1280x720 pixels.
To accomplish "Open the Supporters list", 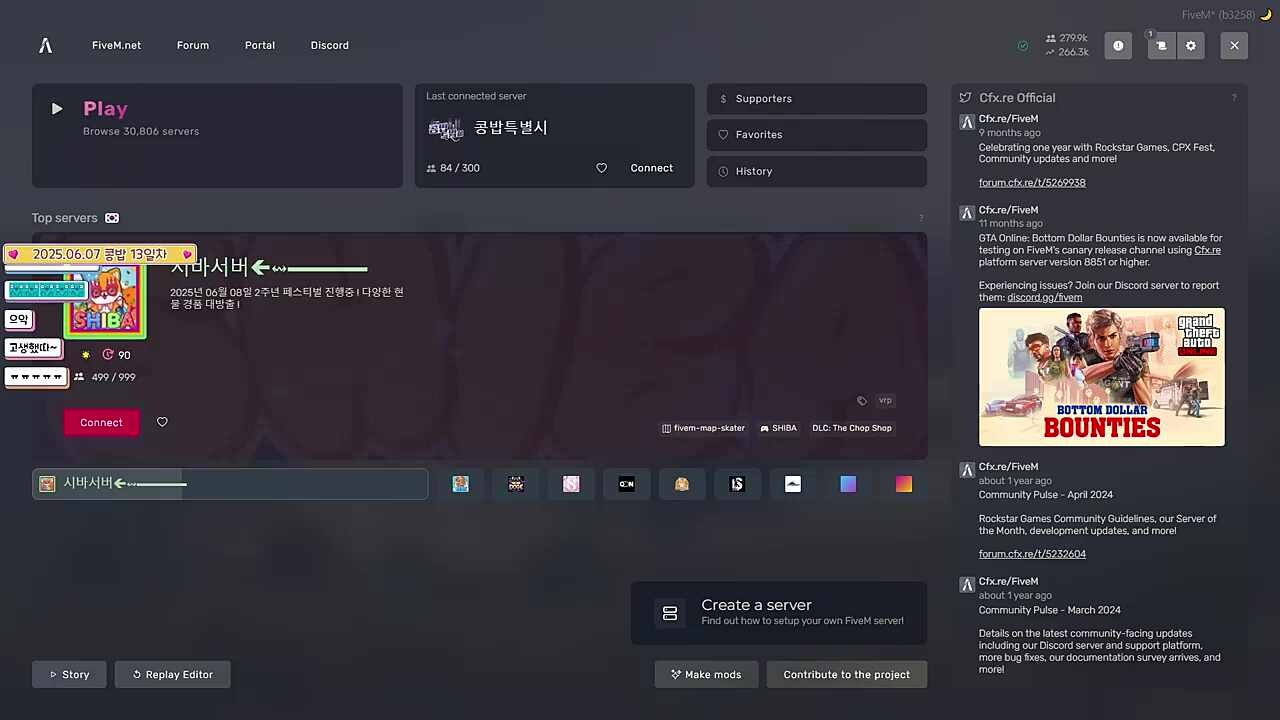I will (817, 99).
